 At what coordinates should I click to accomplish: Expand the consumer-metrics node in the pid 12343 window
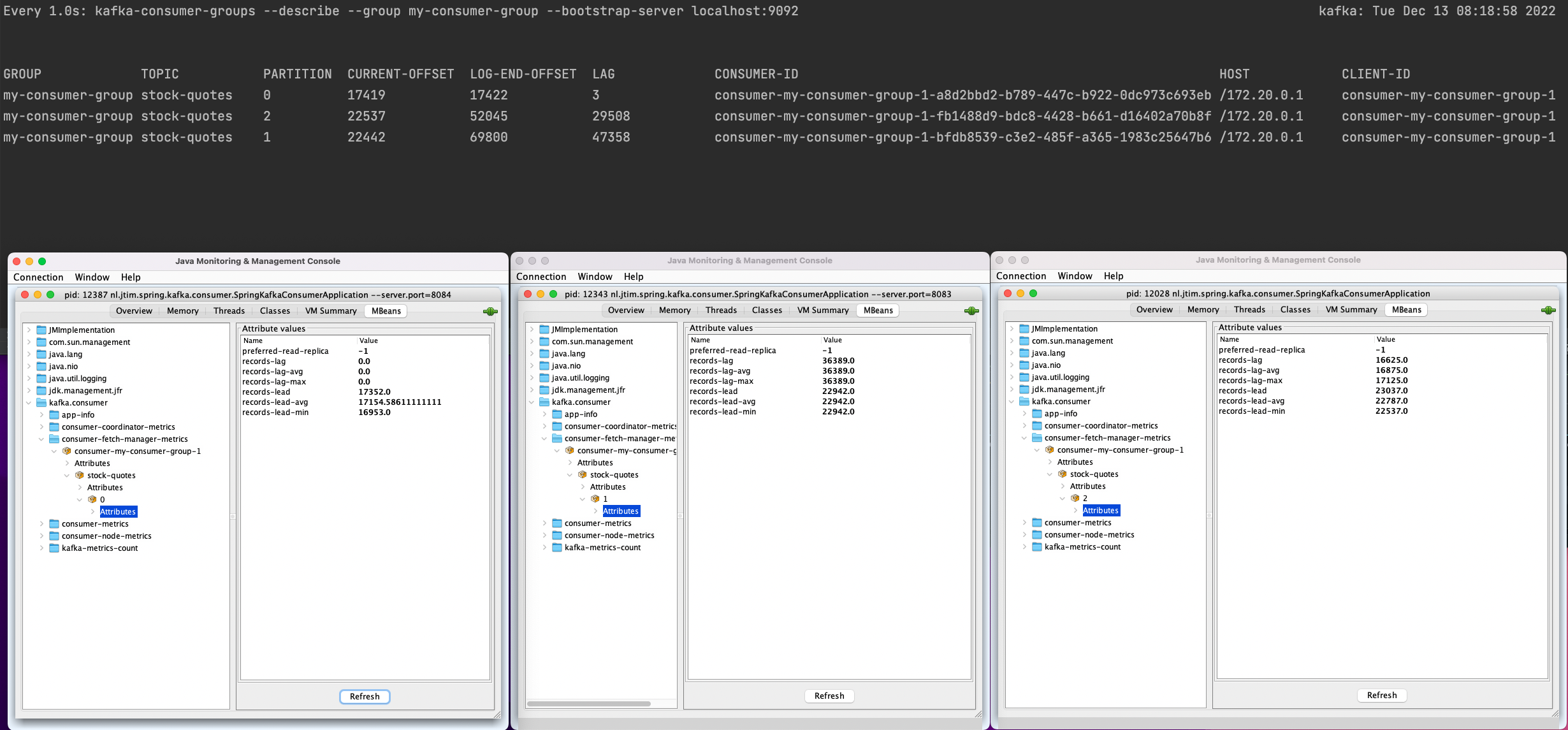pos(544,523)
